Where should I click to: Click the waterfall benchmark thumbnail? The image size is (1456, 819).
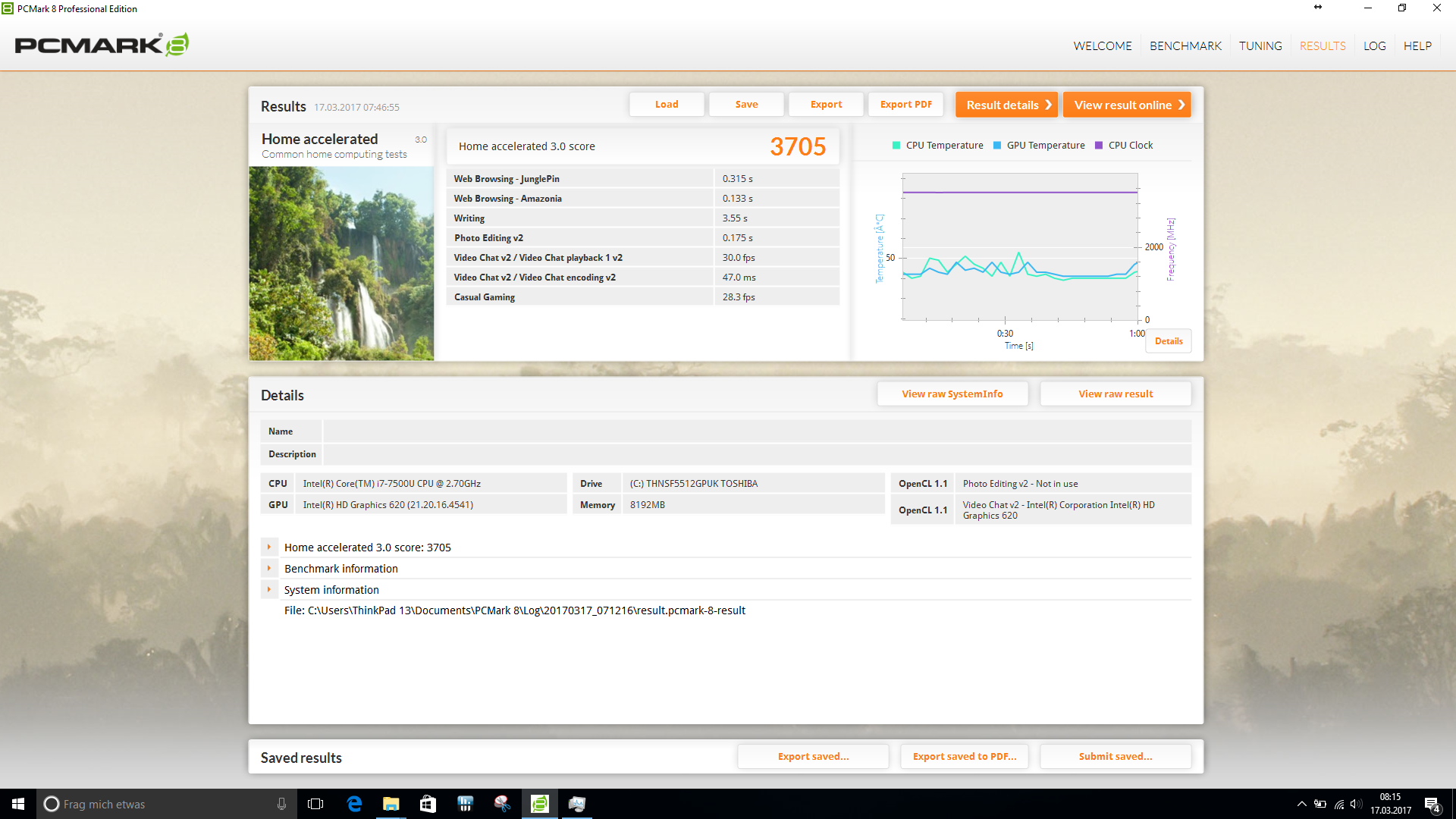coord(341,263)
